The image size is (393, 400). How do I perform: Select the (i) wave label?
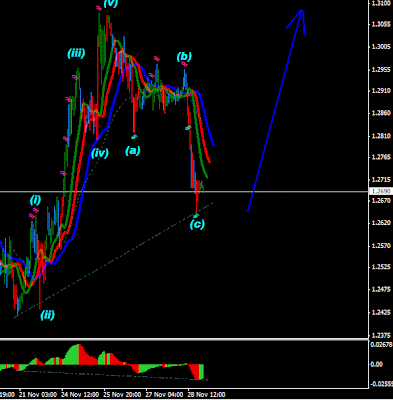click(x=35, y=200)
